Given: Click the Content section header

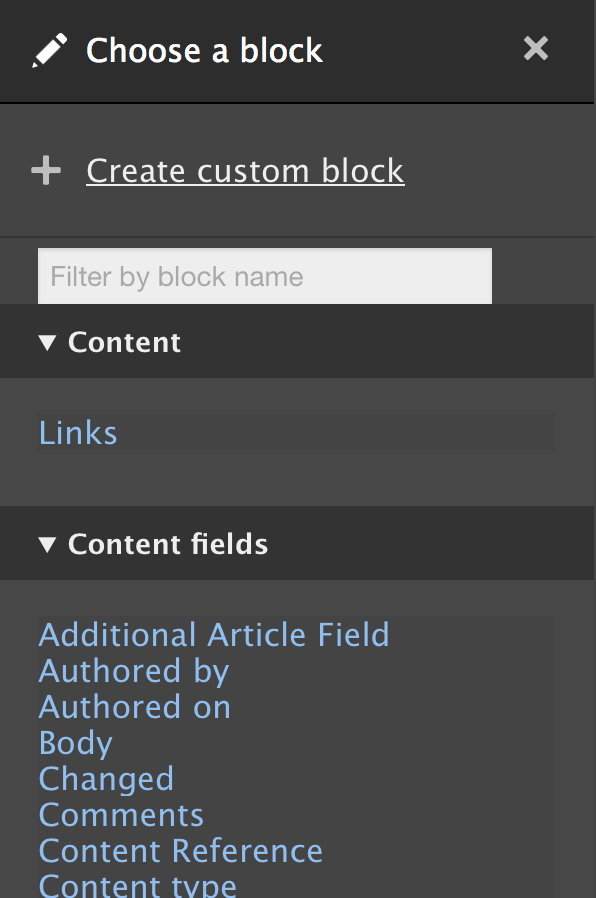Looking at the screenshot, I should pyautogui.click(x=124, y=341).
